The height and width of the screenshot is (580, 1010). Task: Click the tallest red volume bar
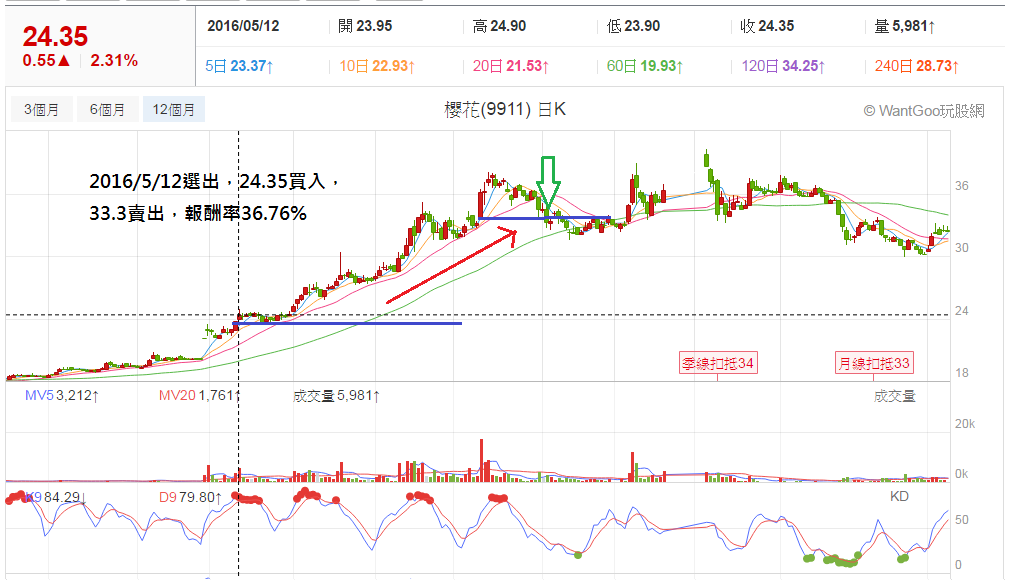(481, 460)
